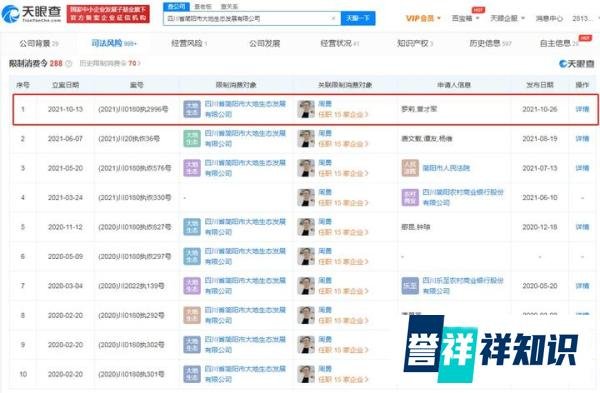600x393 pixels.
Task: Select the 限制消费令 288 heading
Action: [x=36, y=64]
